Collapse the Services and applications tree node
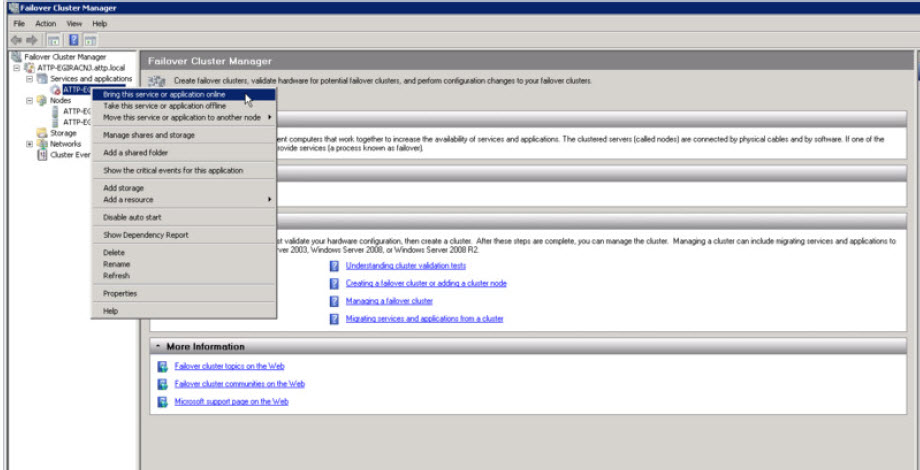 pos(29,79)
